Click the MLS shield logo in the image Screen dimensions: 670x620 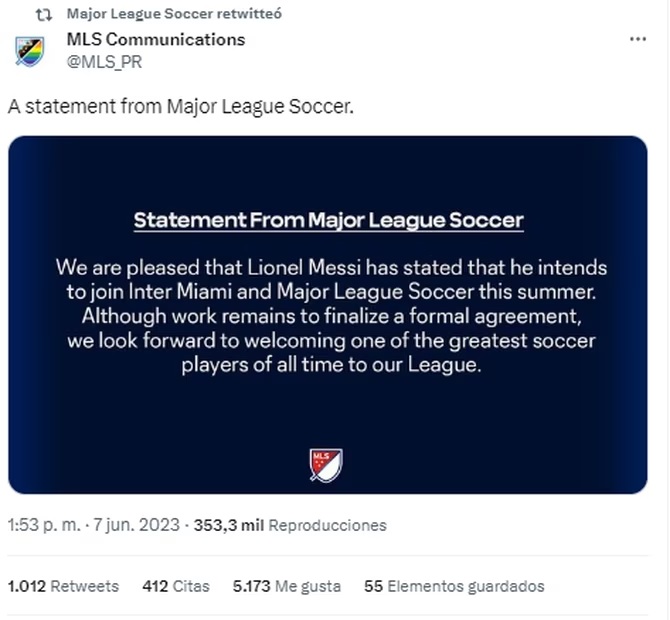coord(326,464)
